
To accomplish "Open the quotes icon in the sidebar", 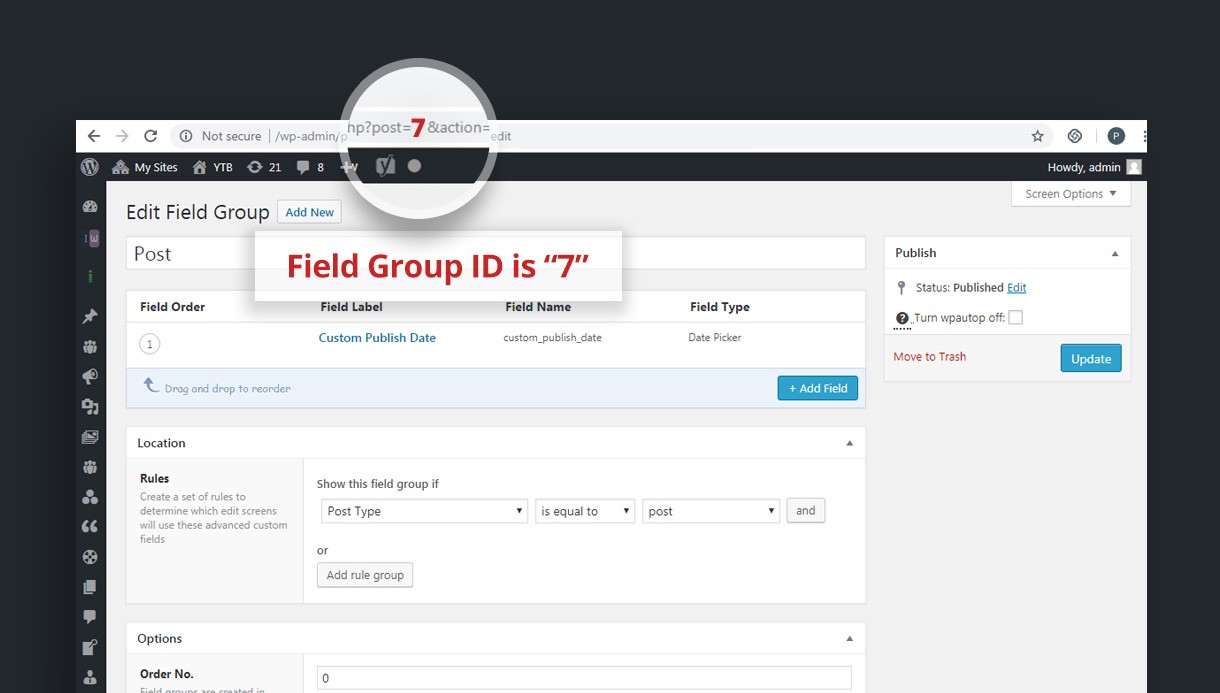I will click(x=90, y=527).
